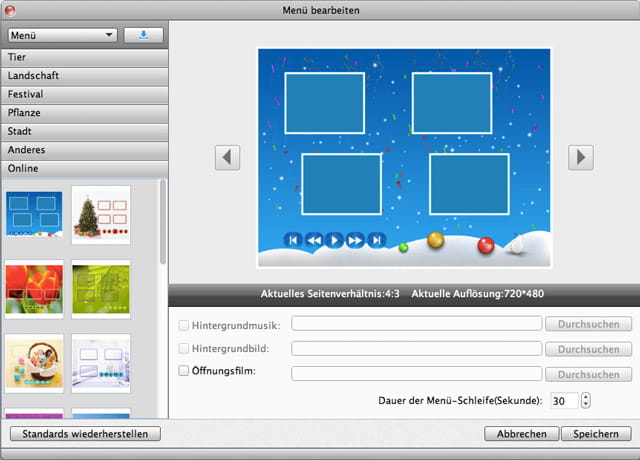This screenshot has height=460, width=640.
Task: Decrease menu loop duration with stepper down
Action: point(586,404)
